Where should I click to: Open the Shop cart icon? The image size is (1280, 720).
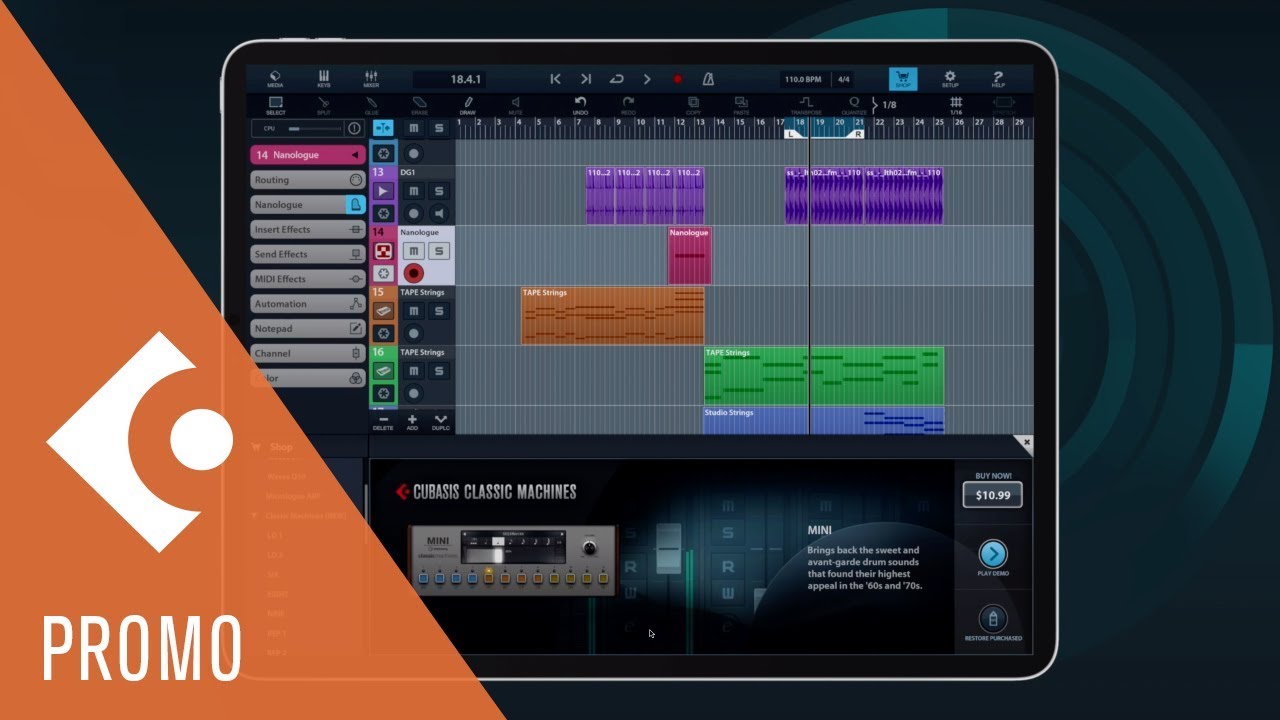pos(903,79)
